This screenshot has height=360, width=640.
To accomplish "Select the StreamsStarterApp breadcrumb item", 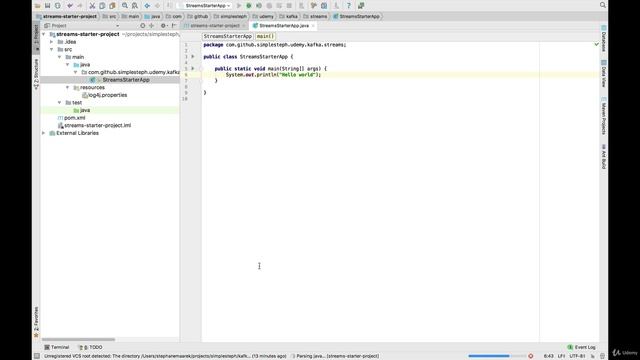I will tap(356, 16).
